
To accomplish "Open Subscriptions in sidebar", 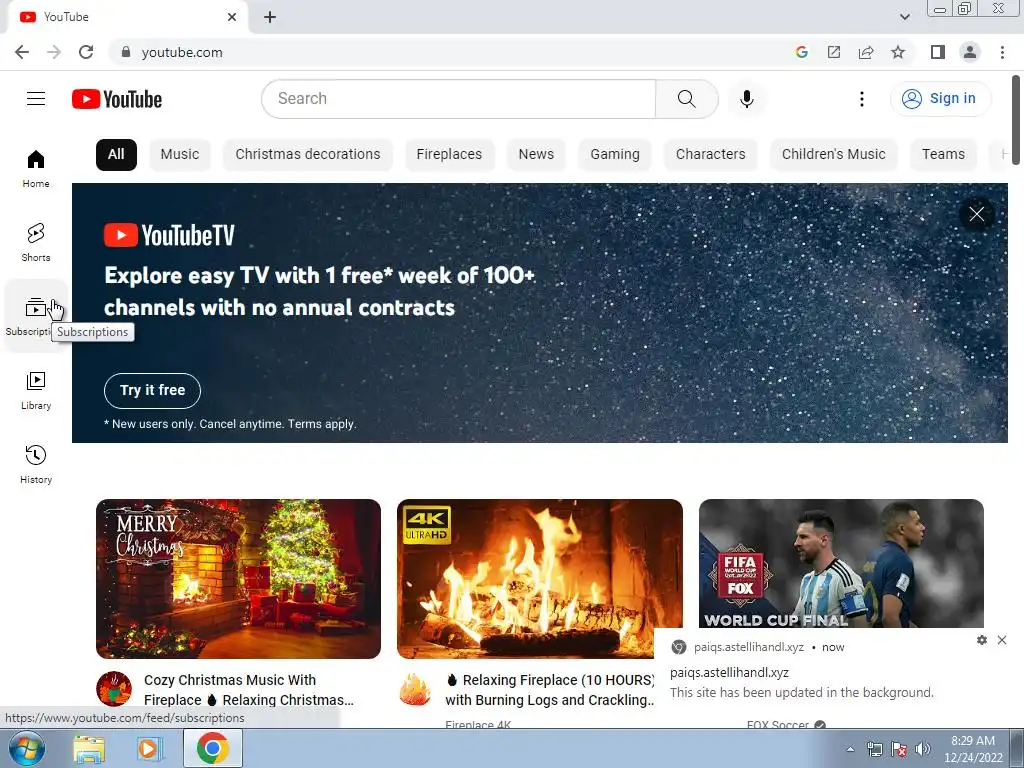I will point(36,316).
